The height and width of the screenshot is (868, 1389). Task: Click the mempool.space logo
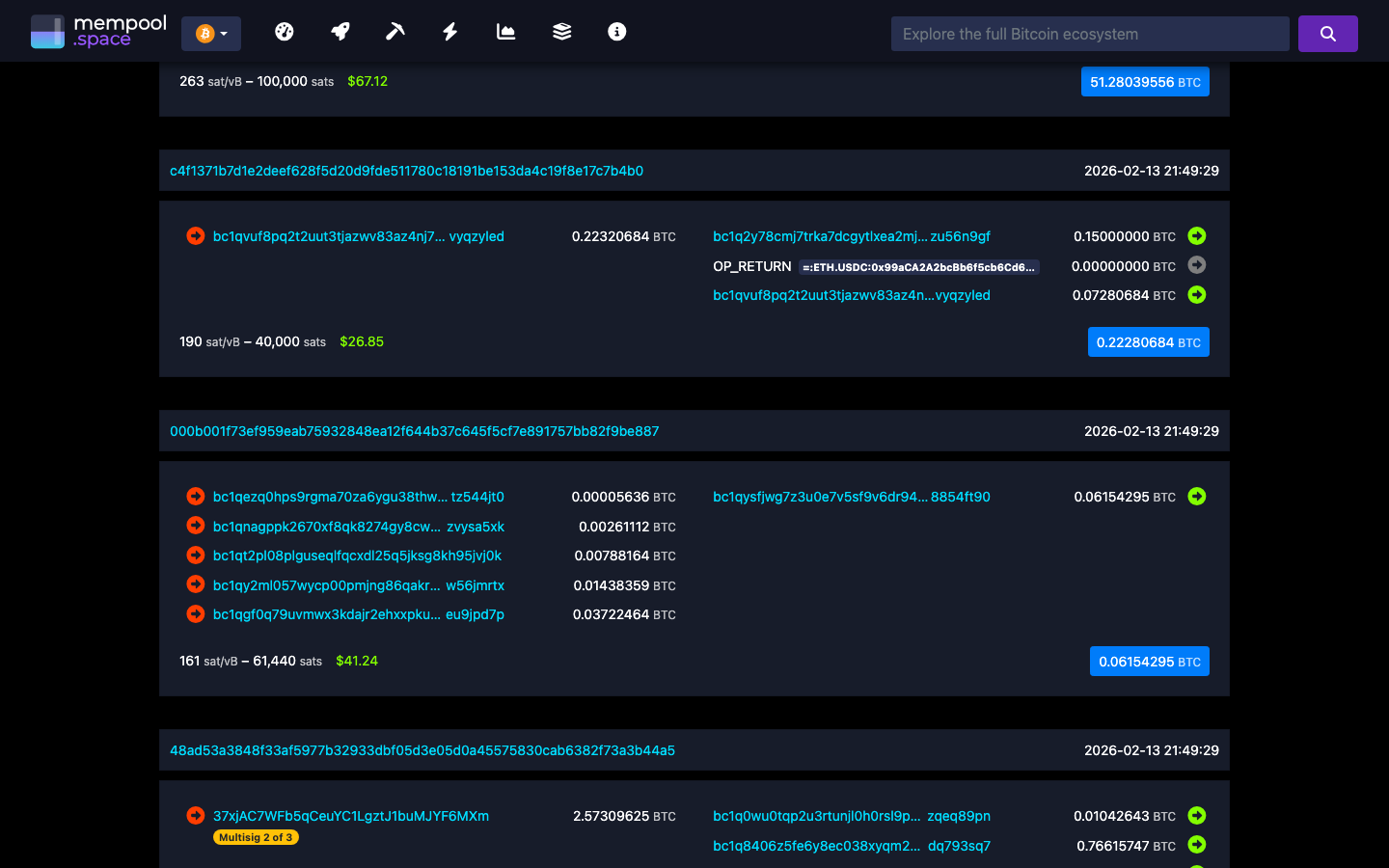pyautogui.click(x=96, y=30)
